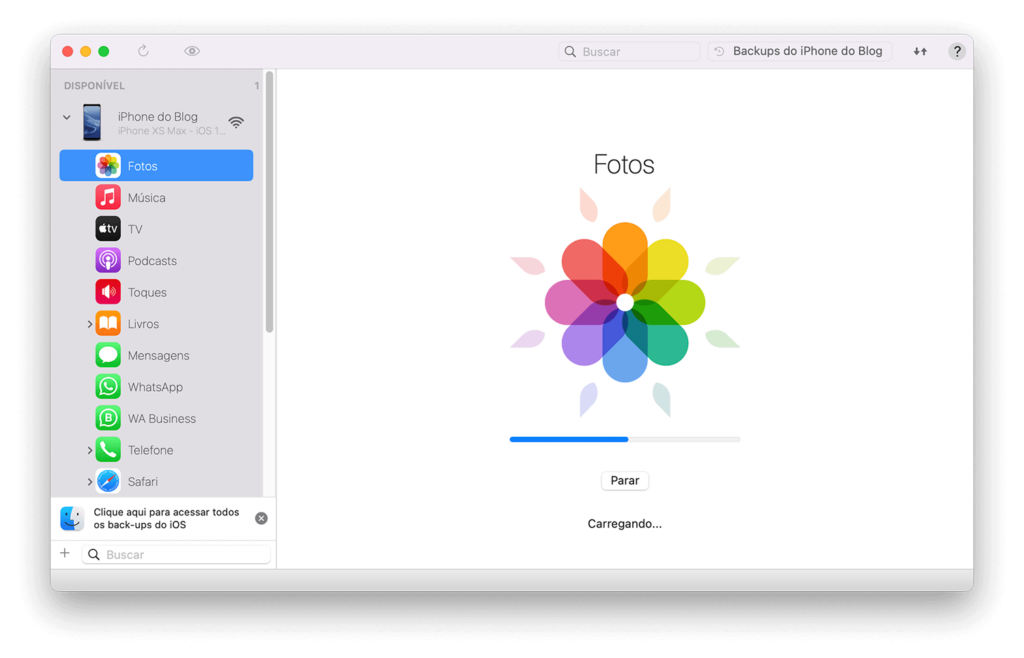Image resolution: width=1024 pixels, height=658 pixels.
Task: Expand the Safari tree item
Action: click(90, 482)
